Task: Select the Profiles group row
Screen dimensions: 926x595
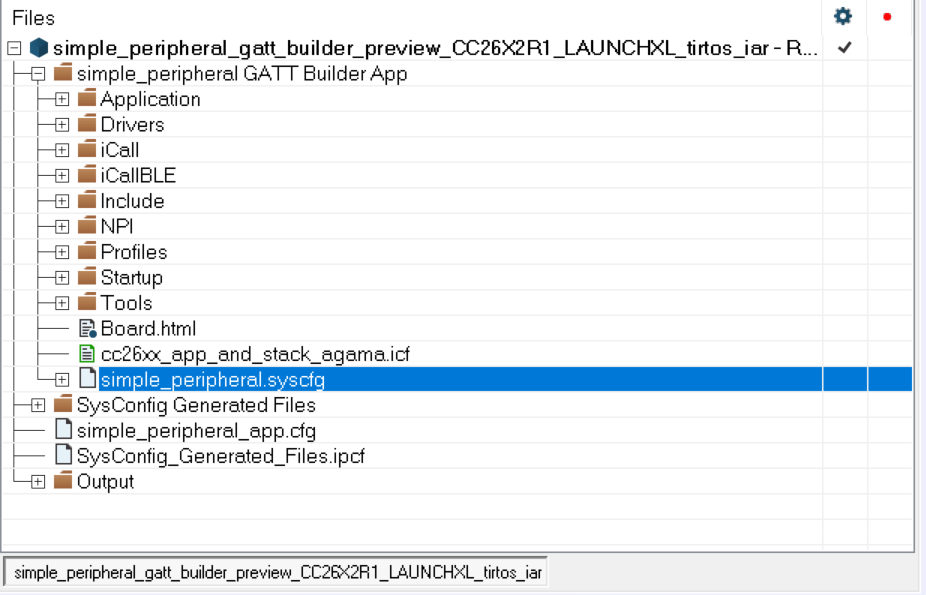Action: (133, 251)
